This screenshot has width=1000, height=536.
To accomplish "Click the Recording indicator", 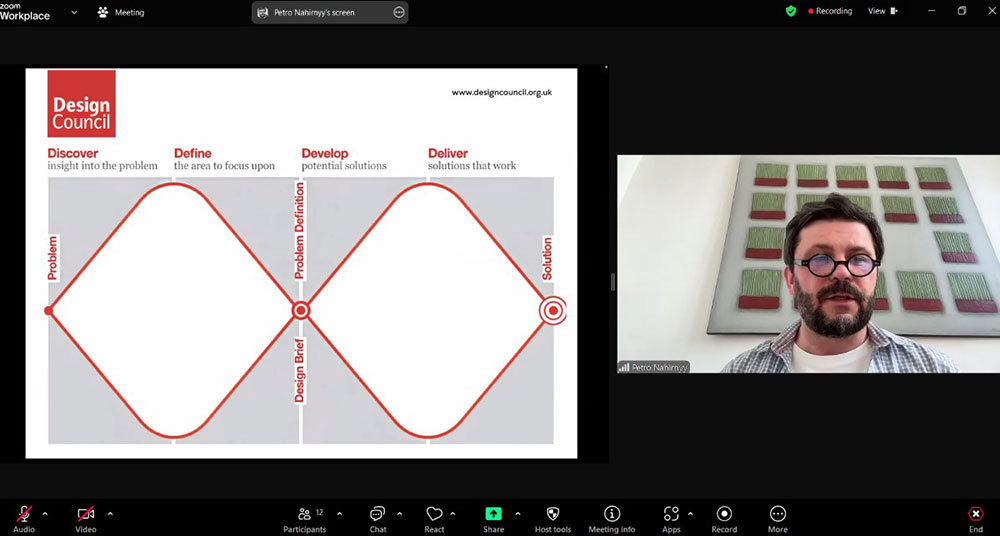I will click(830, 11).
